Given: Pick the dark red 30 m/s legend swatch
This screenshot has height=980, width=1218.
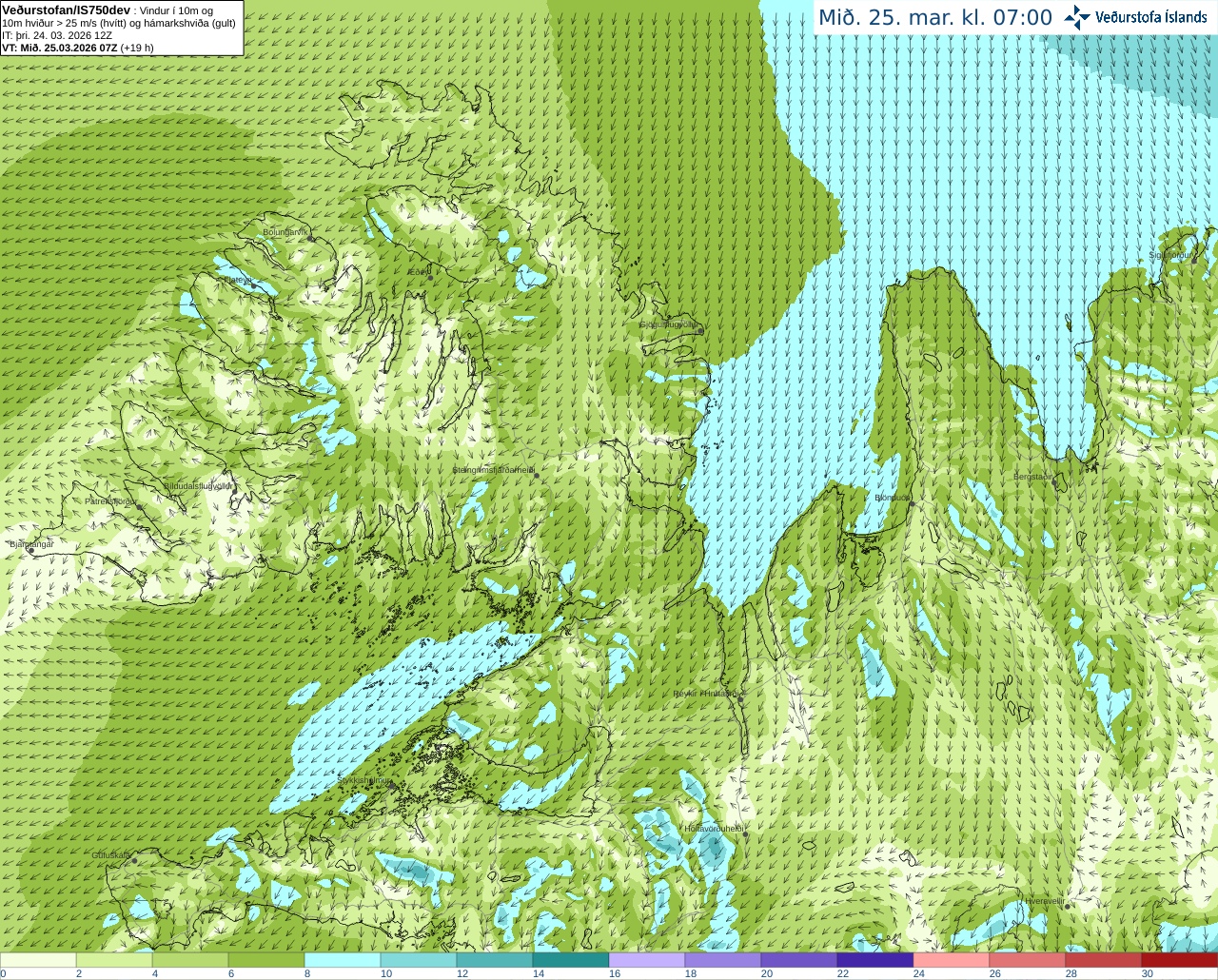Looking at the screenshot, I should pos(1180,960).
